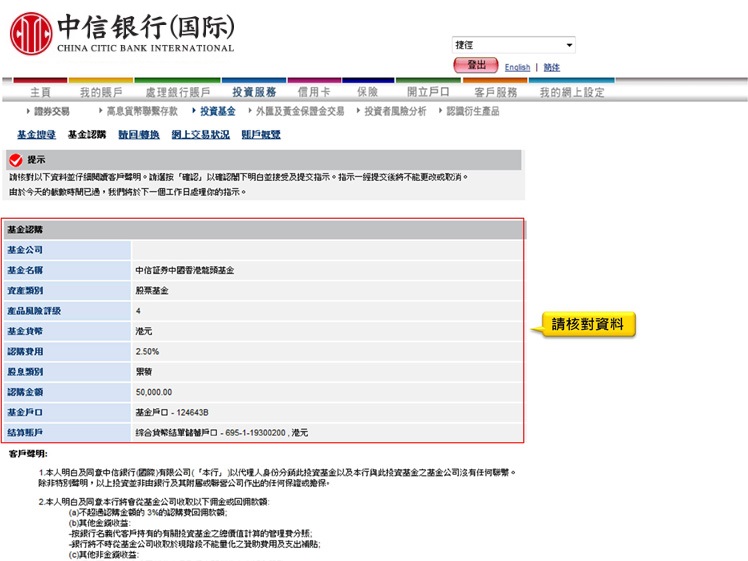Select the 投資基金 submenu link

(218, 111)
